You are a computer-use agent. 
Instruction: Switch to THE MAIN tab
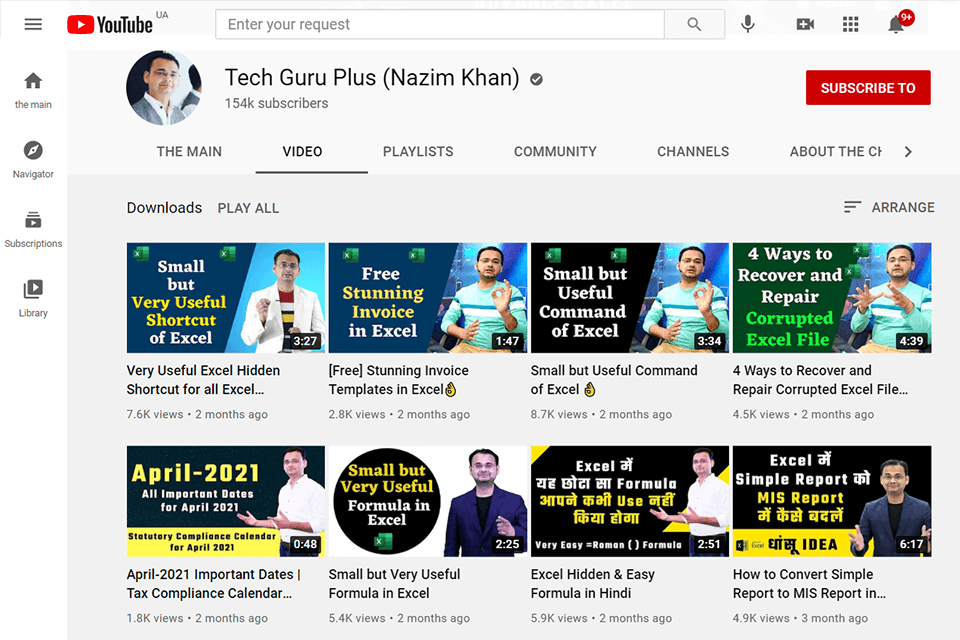[x=189, y=151]
